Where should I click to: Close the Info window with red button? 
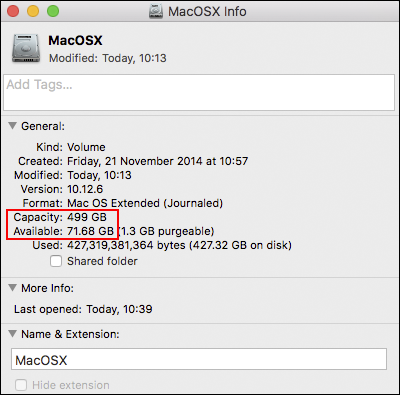point(13,11)
